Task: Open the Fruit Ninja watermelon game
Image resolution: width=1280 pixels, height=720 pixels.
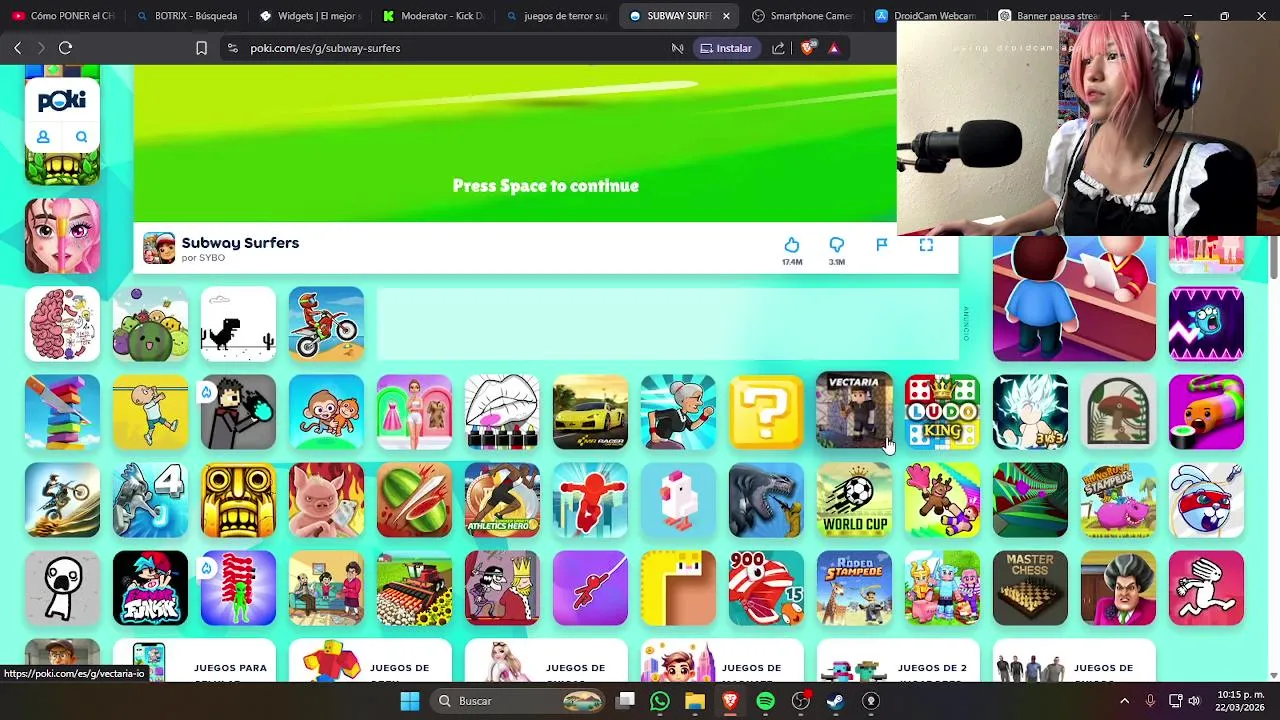Action: pyautogui.click(x=414, y=500)
